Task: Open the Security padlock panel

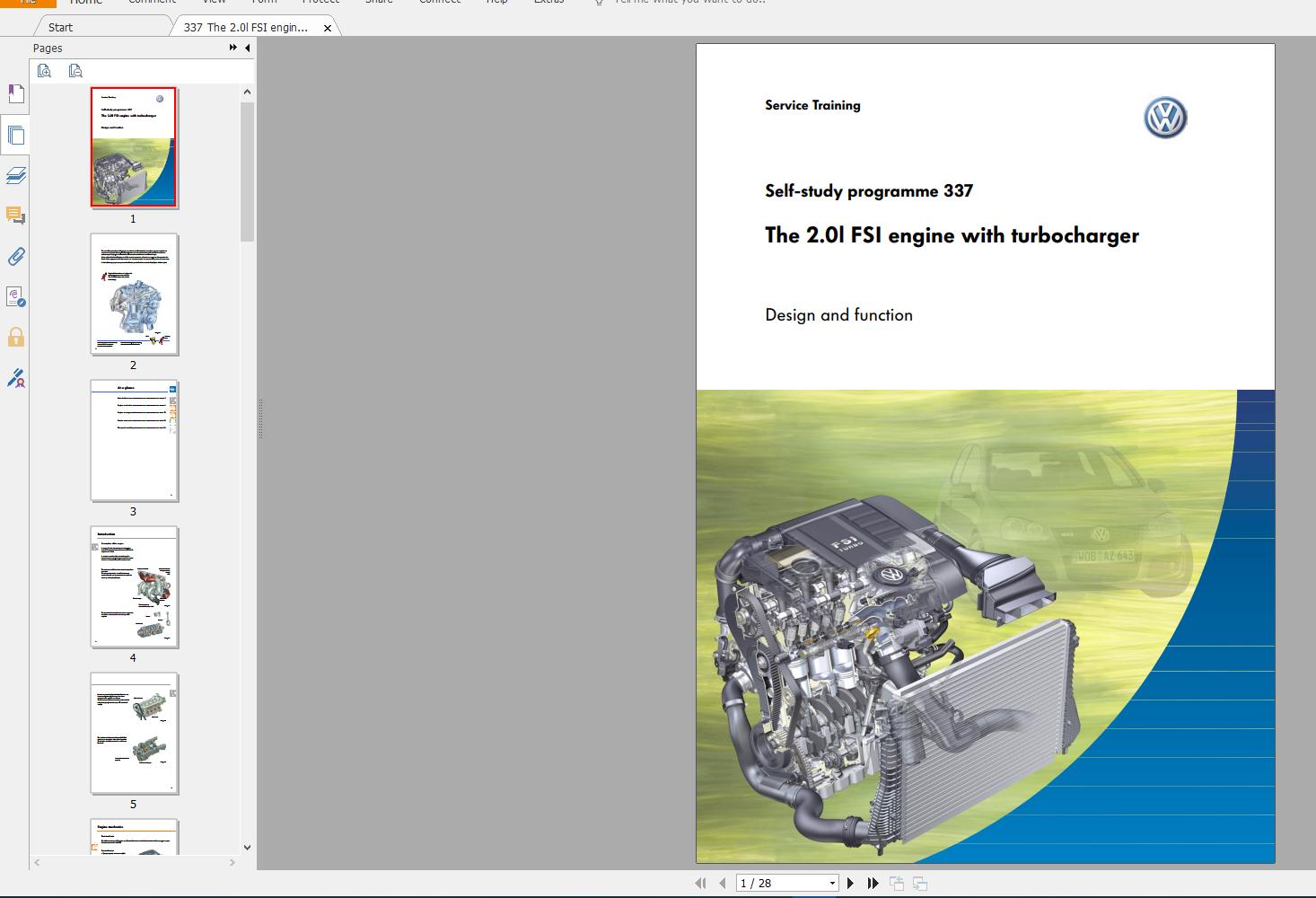Action: 15,338
